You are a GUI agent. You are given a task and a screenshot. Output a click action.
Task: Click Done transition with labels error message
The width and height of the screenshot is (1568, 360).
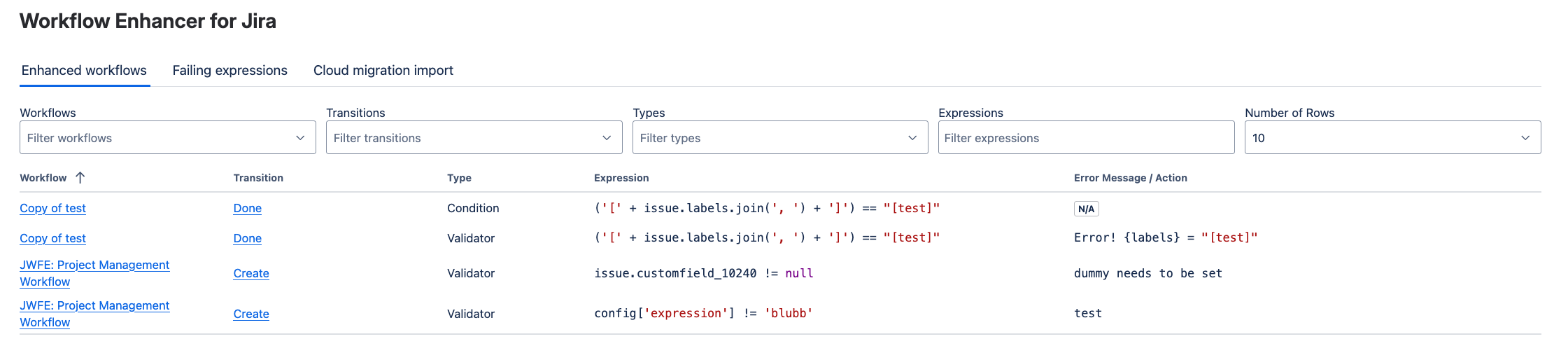click(x=247, y=239)
